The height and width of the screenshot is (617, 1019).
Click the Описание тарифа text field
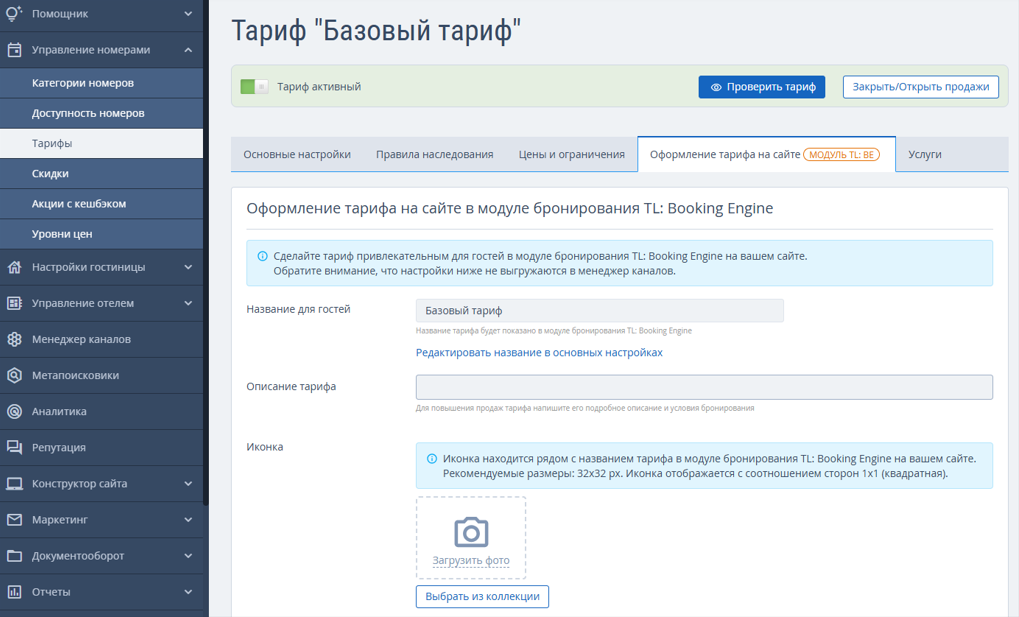click(x=704, y=387)
